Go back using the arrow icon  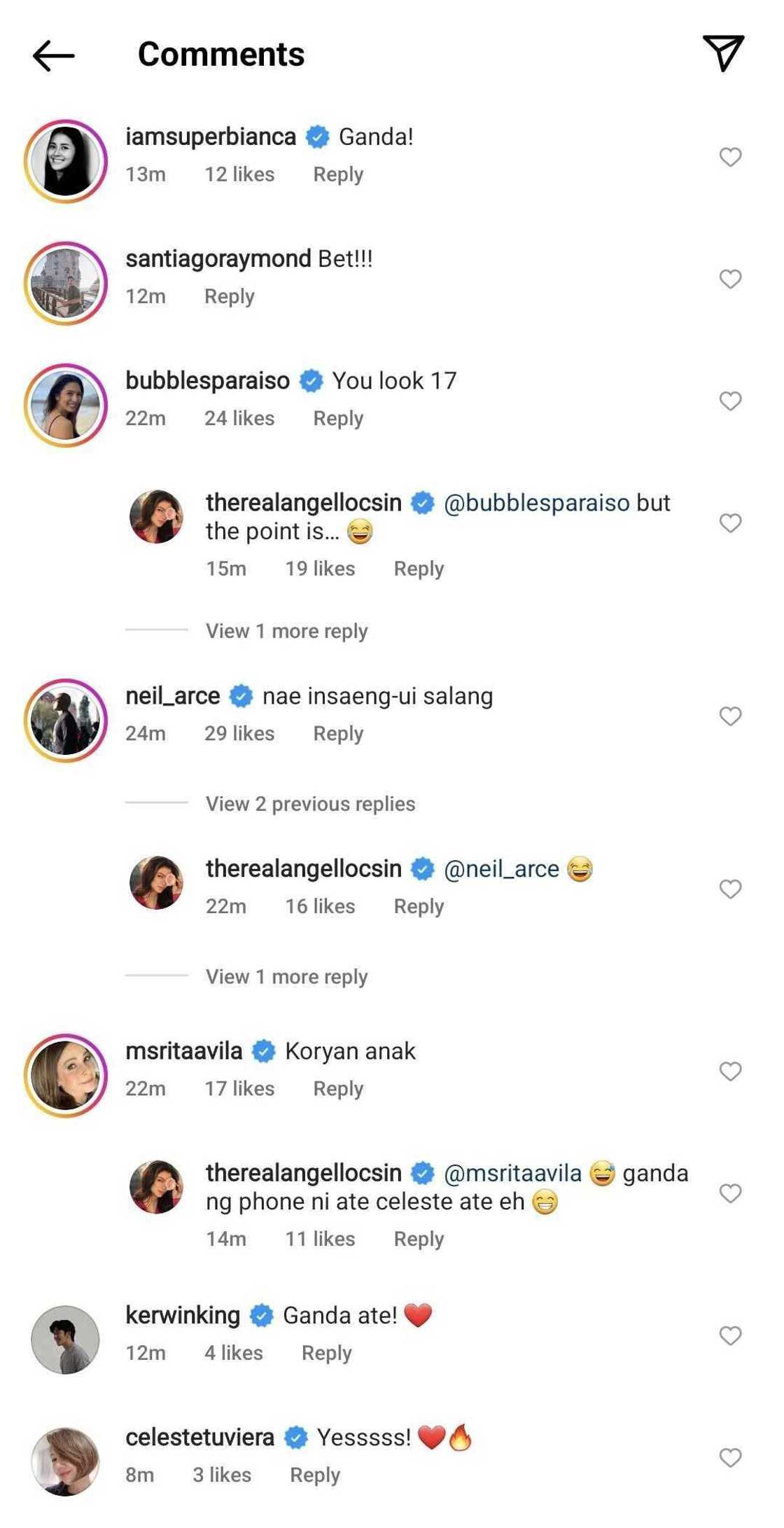click(53, 55)
